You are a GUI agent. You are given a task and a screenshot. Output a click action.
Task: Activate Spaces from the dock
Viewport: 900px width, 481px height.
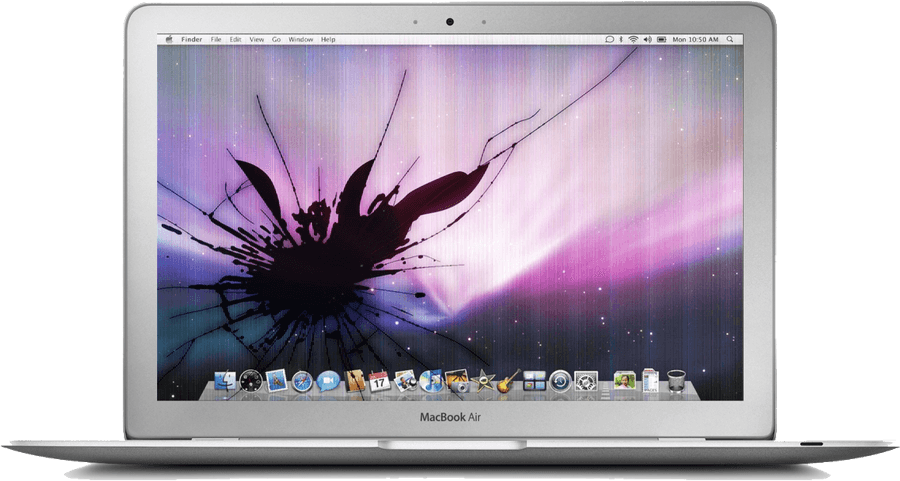(534, 381)
